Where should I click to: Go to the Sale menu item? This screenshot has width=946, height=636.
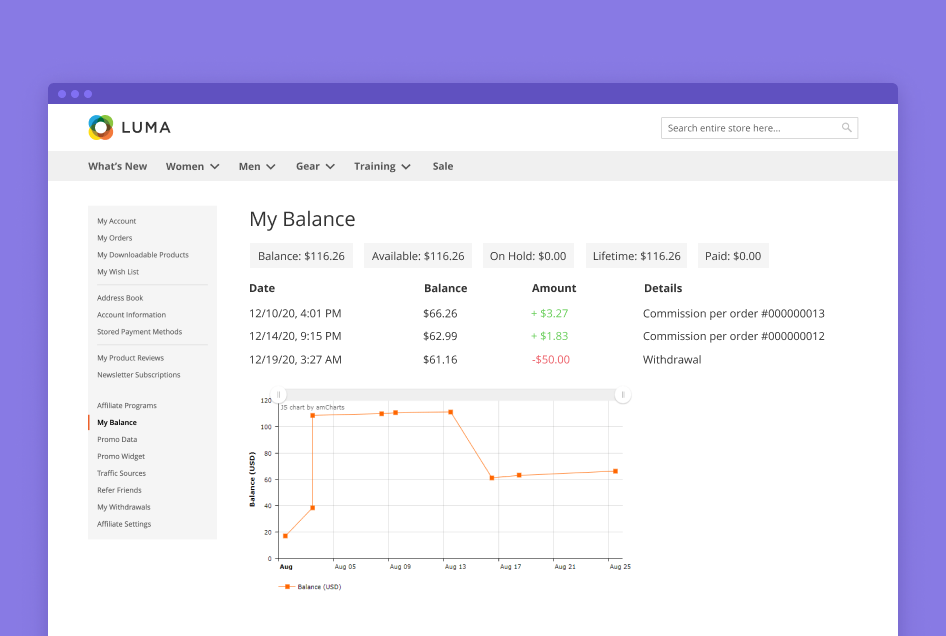[x=442, y=166]
